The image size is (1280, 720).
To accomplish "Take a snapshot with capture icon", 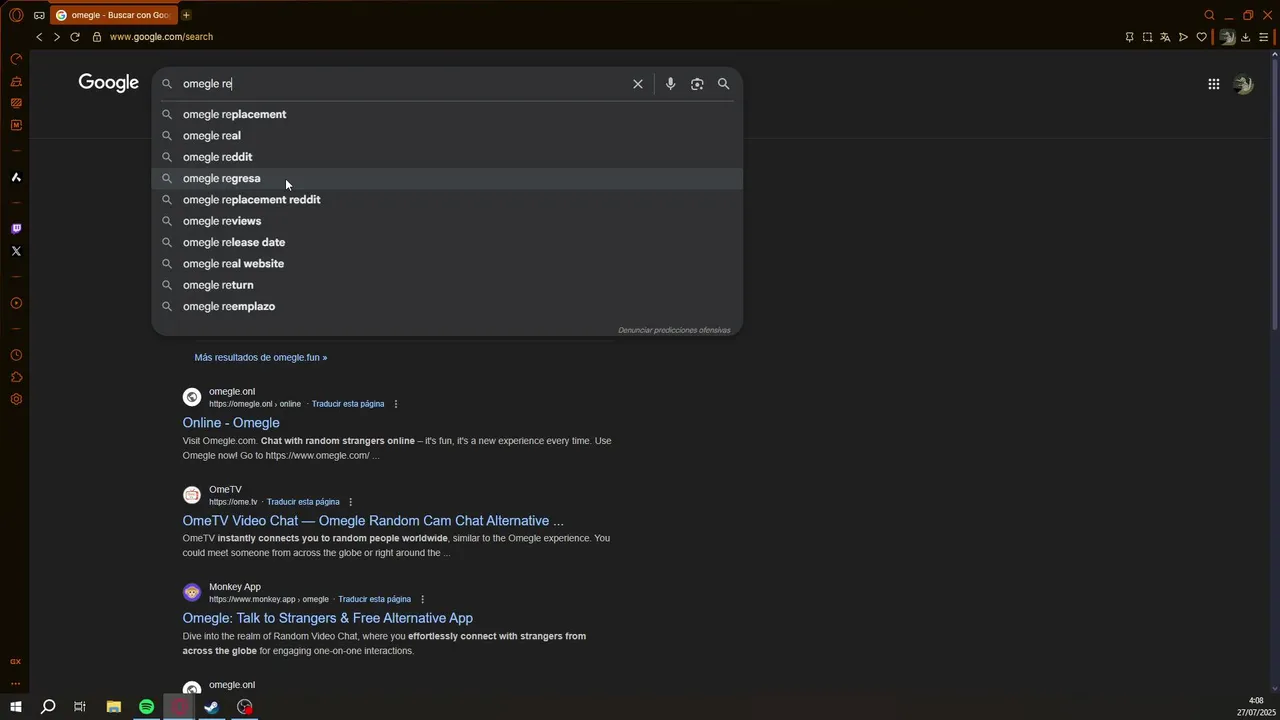I will click(x=1147, y=37).
